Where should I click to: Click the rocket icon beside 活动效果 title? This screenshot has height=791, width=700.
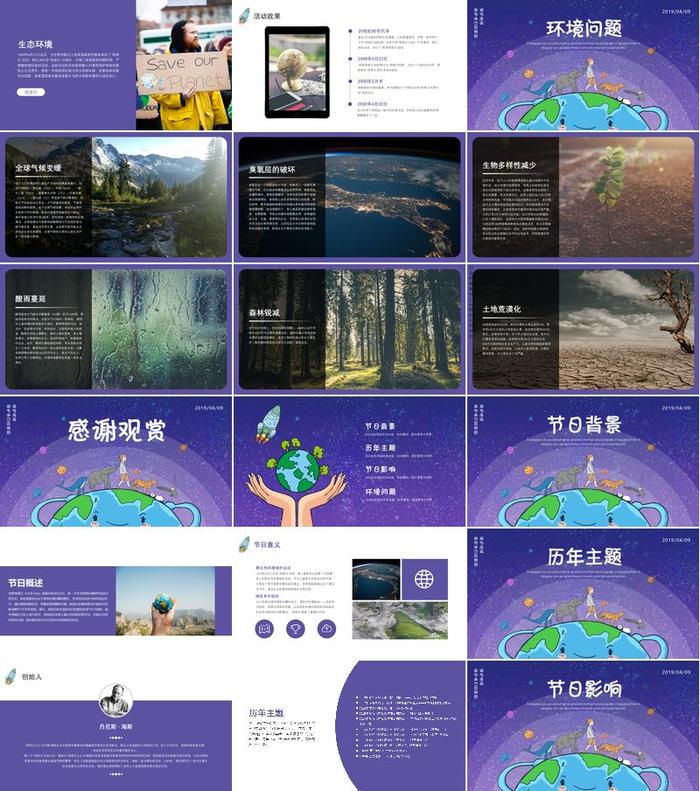(243, 15)
